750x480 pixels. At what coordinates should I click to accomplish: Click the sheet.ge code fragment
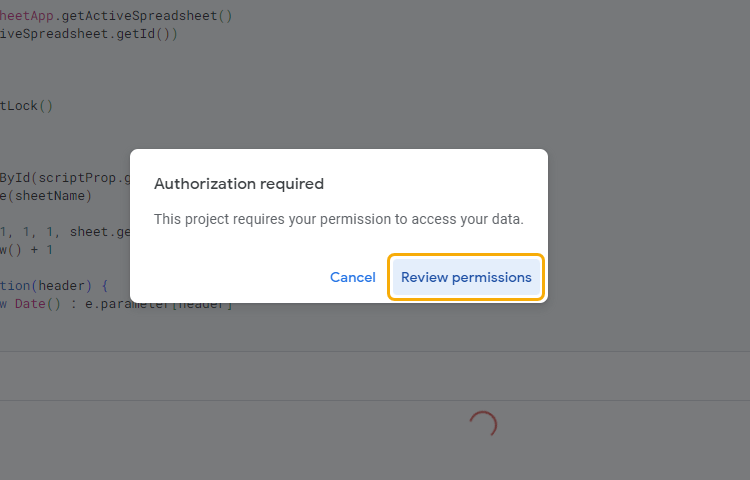click(x=100, y=232)
